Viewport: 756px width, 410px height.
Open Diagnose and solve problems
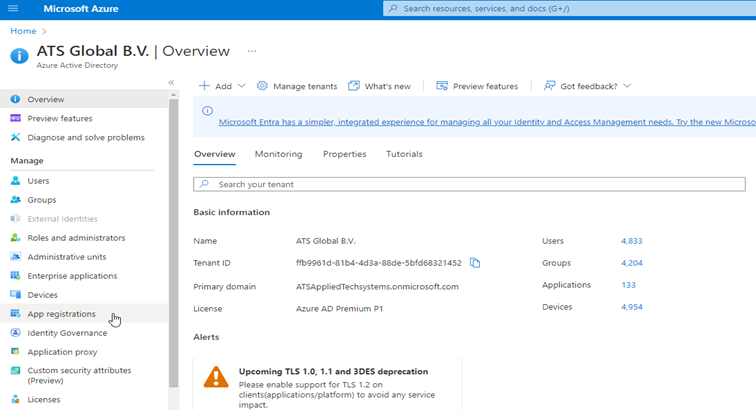tap(85, 138)
